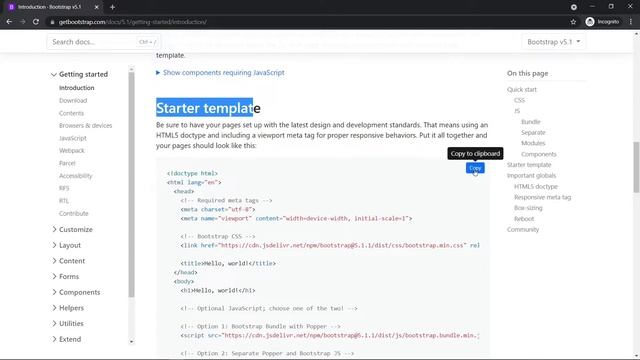
Task: Expand the Components sidebar section
Action: point(76,292)
